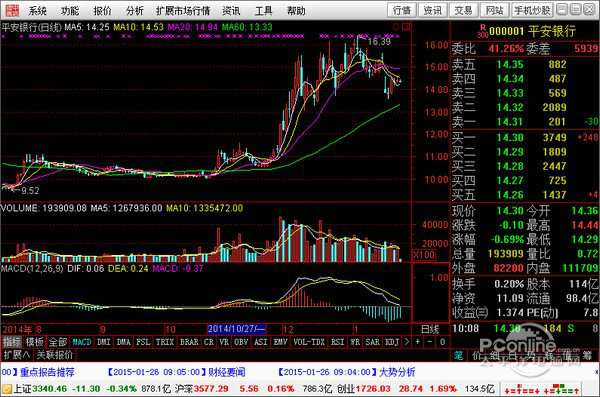
Task: Click the 日线 period selector
Action: pyautogui.click(x=430, y=329)
